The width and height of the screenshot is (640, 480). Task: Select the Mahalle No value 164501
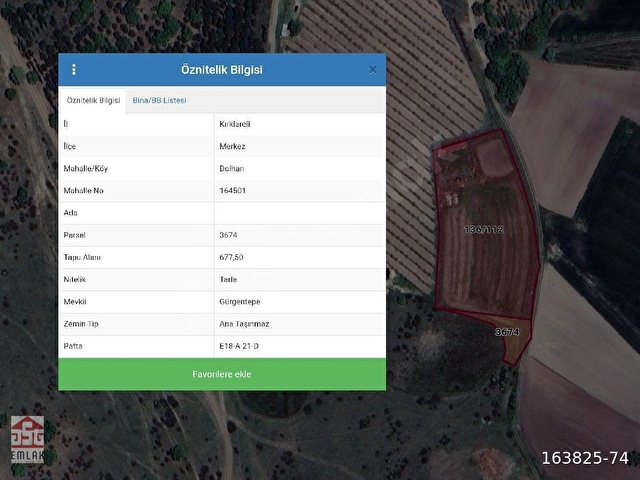[232, 191]
